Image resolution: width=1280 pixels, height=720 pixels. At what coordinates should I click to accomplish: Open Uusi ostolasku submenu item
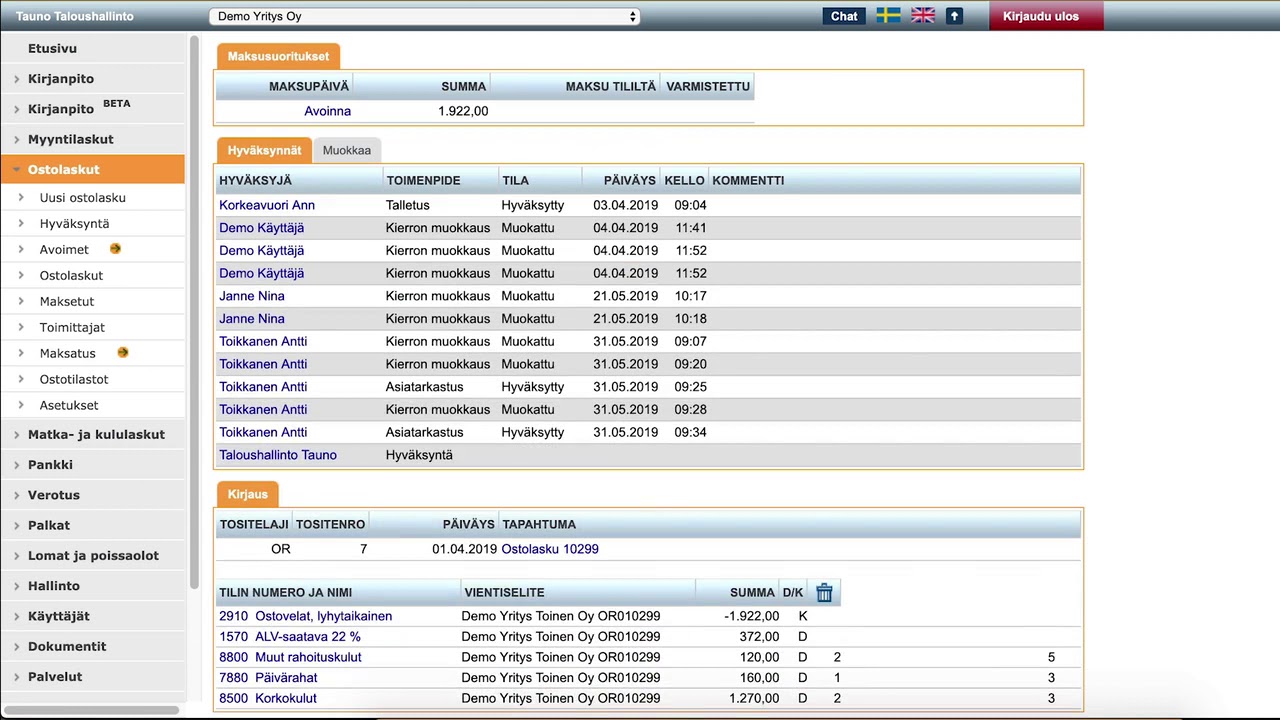point(82,197)
